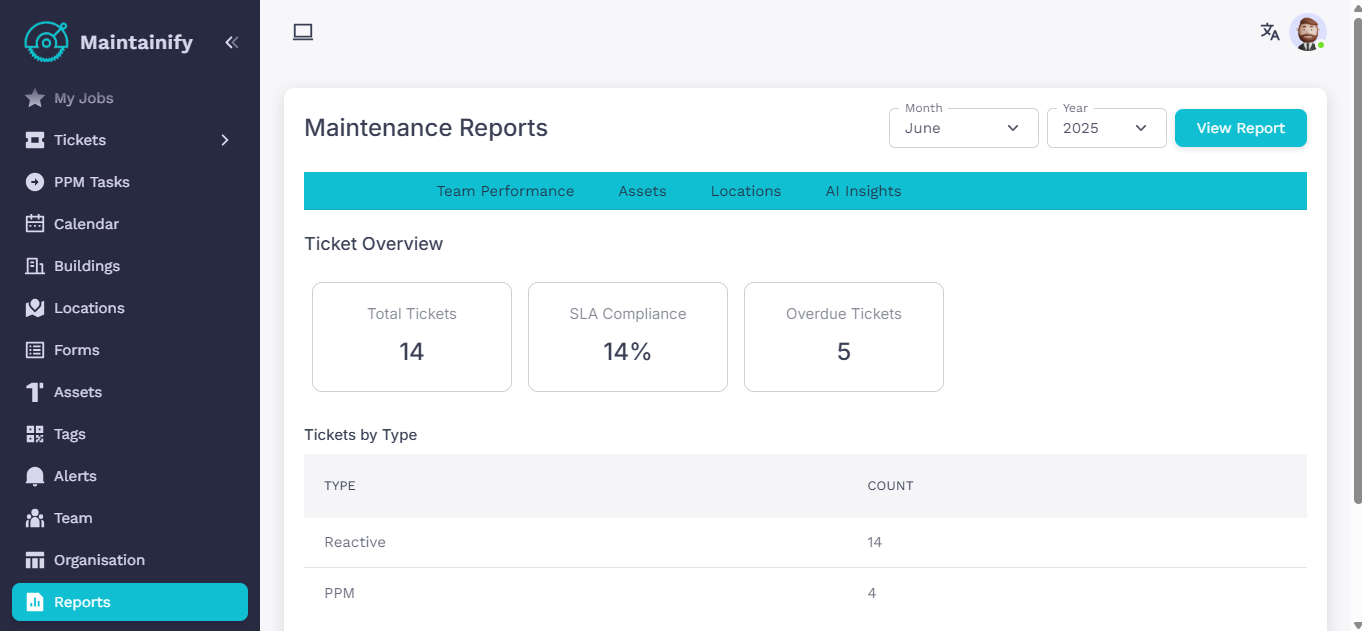Open the Month dropdown showing June

tap(963, 128)
